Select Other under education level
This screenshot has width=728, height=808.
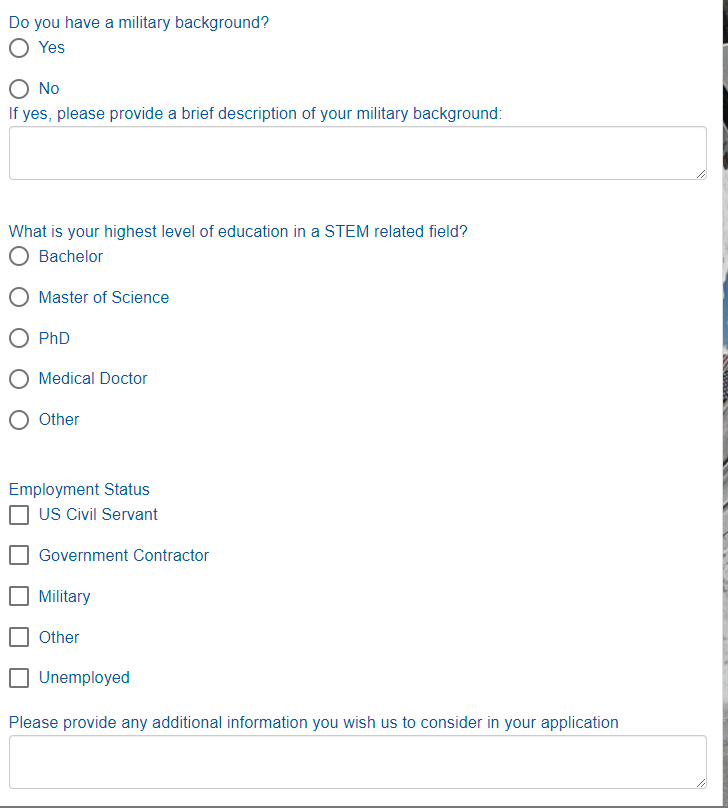point(19,420)
